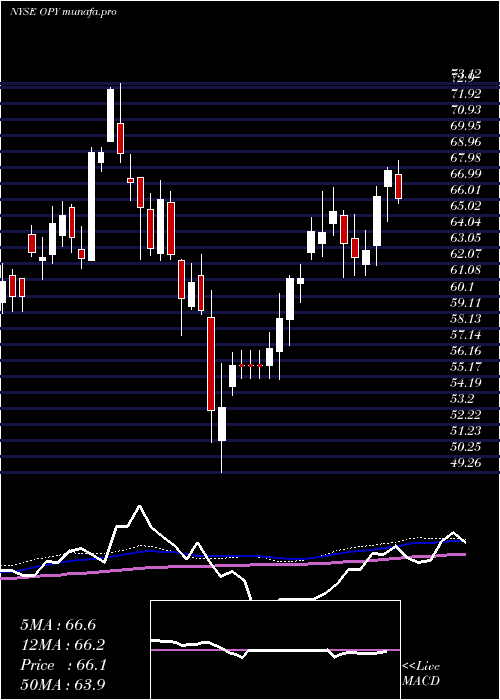Click the last red candle near 66.01

(399, 186)
